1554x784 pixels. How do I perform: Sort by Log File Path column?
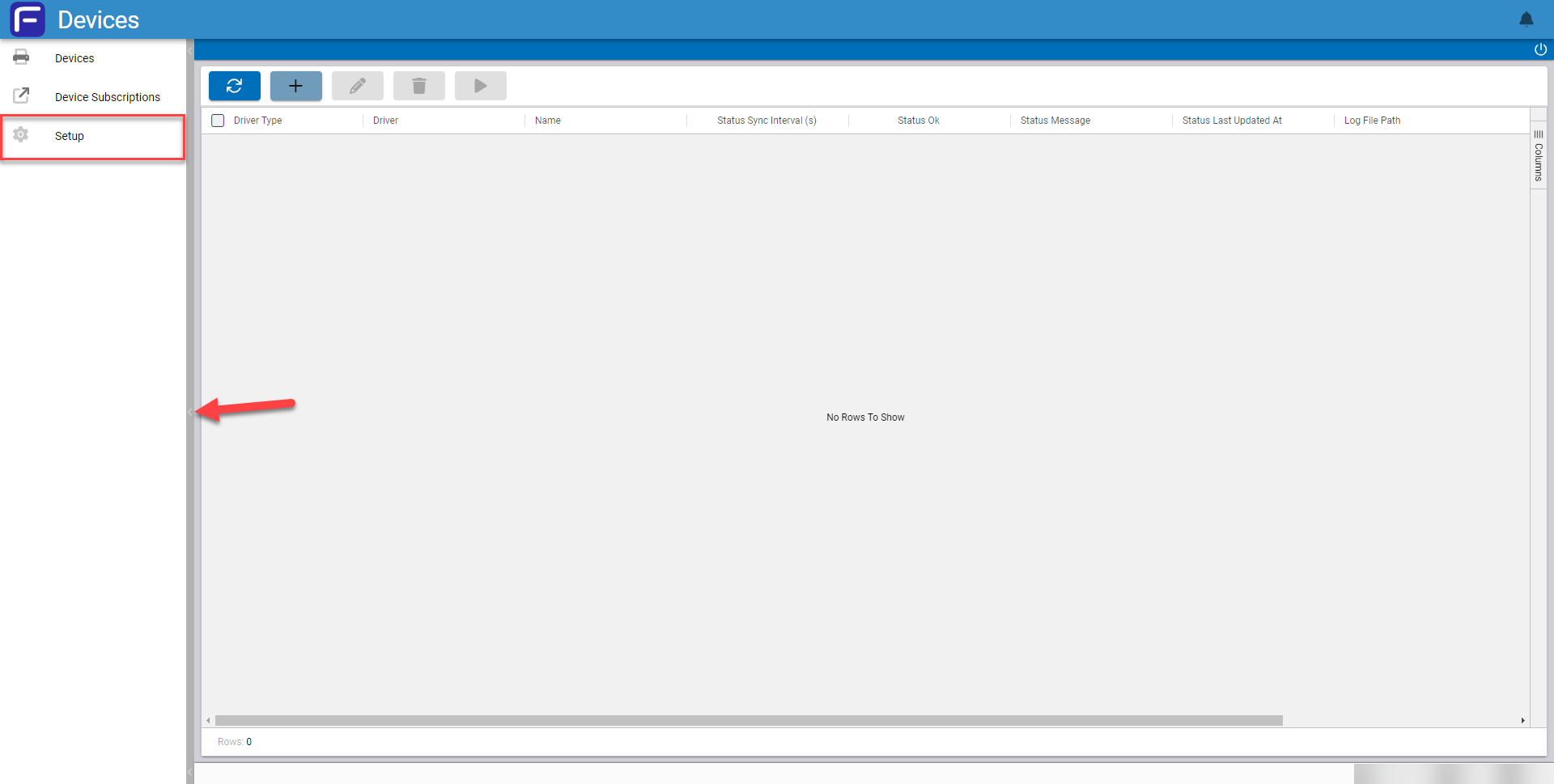(x=1372, y=121)
